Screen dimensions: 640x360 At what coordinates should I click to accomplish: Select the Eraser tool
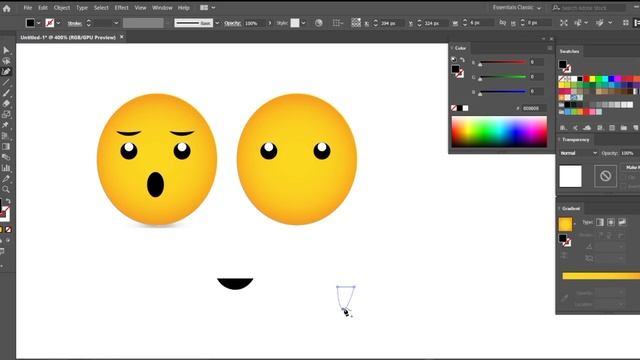[6, 104]
